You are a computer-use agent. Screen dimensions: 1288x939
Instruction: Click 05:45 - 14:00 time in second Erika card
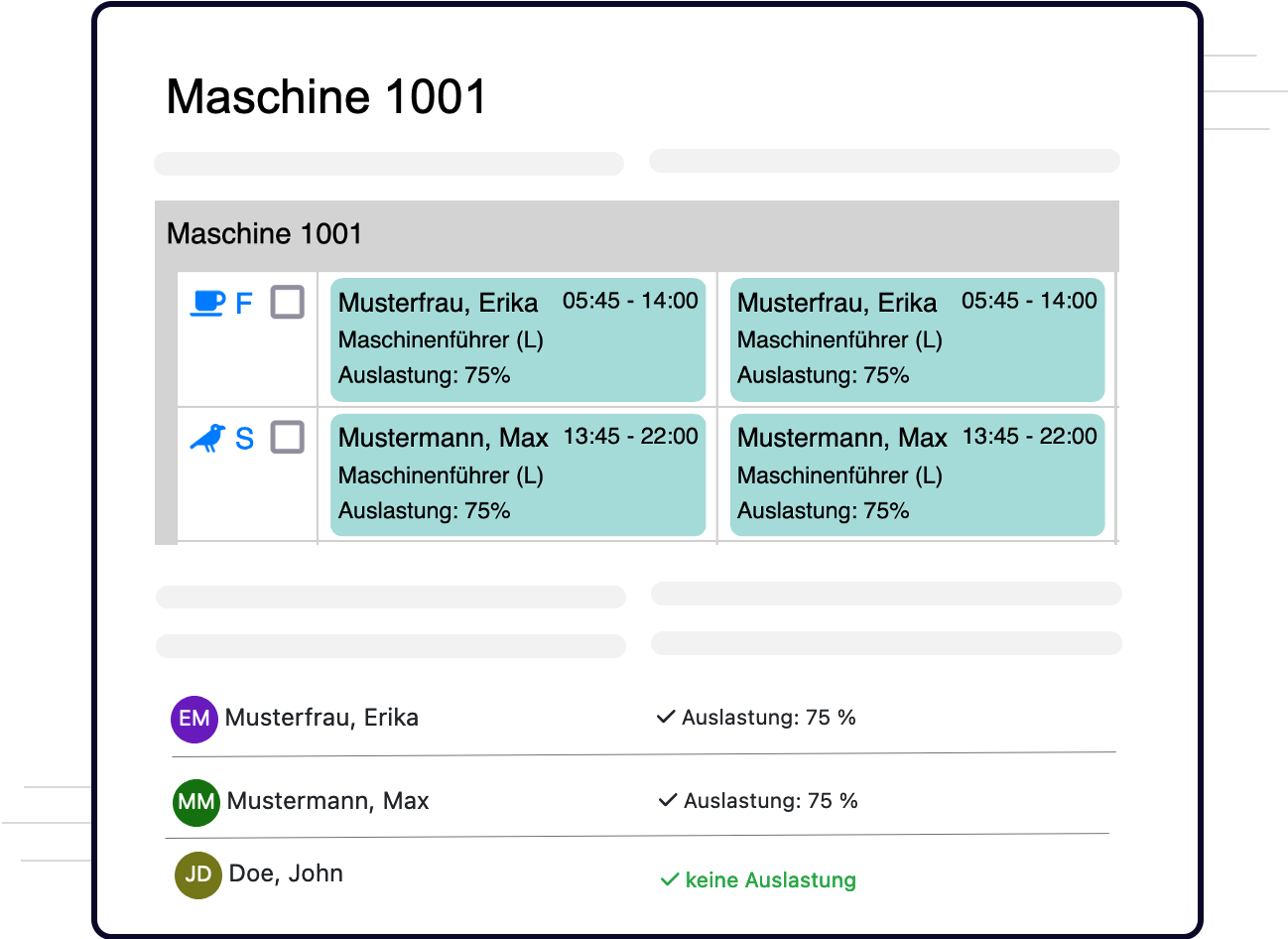[x=1029, y=301]
